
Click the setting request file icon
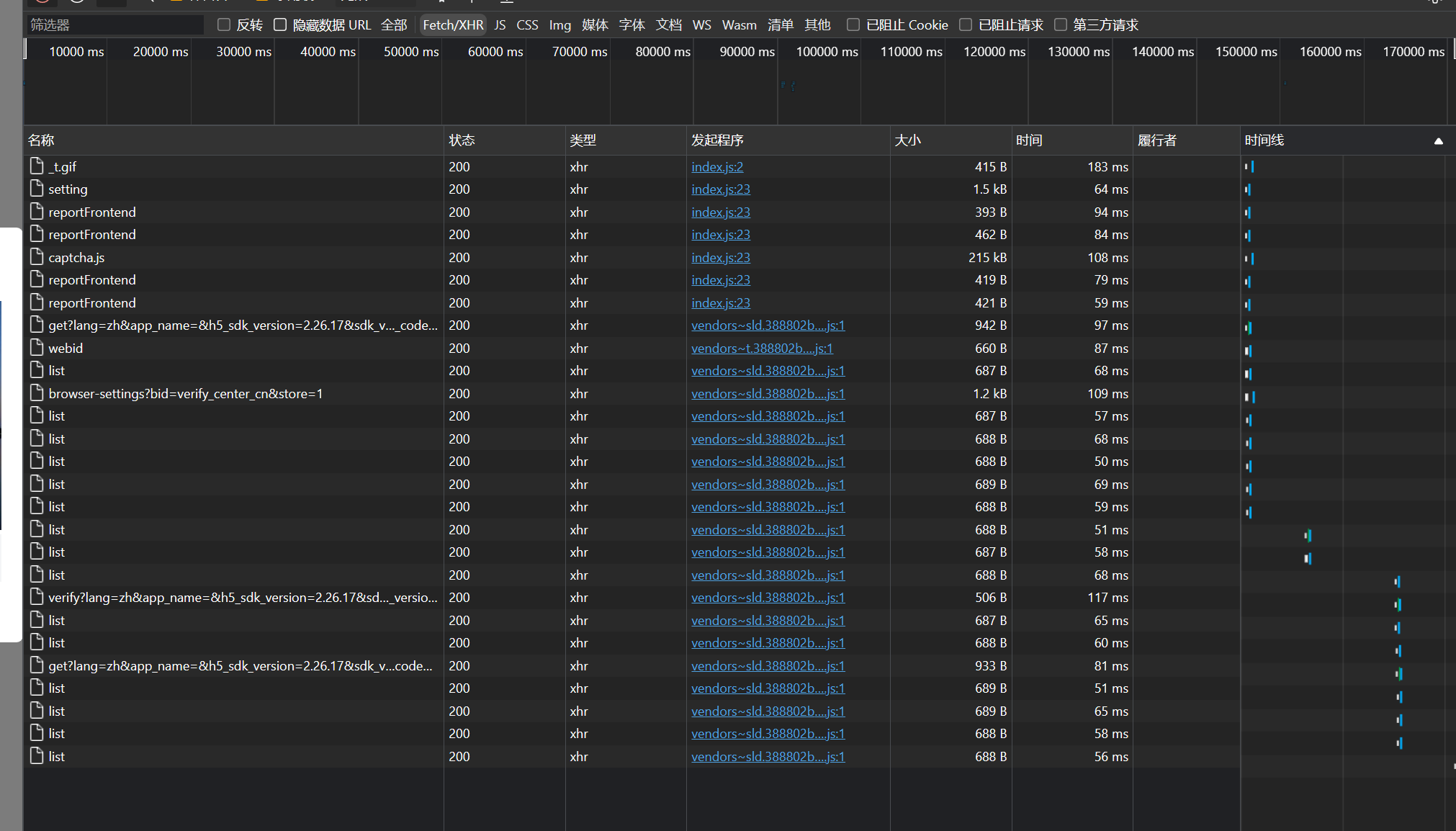(37, 189)
